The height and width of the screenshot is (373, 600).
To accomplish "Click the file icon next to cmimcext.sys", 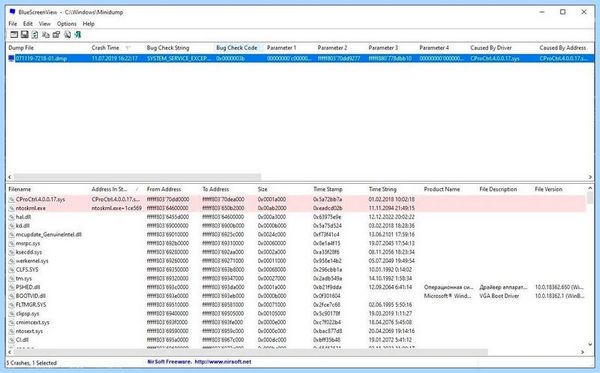I will tap(11, 323).
